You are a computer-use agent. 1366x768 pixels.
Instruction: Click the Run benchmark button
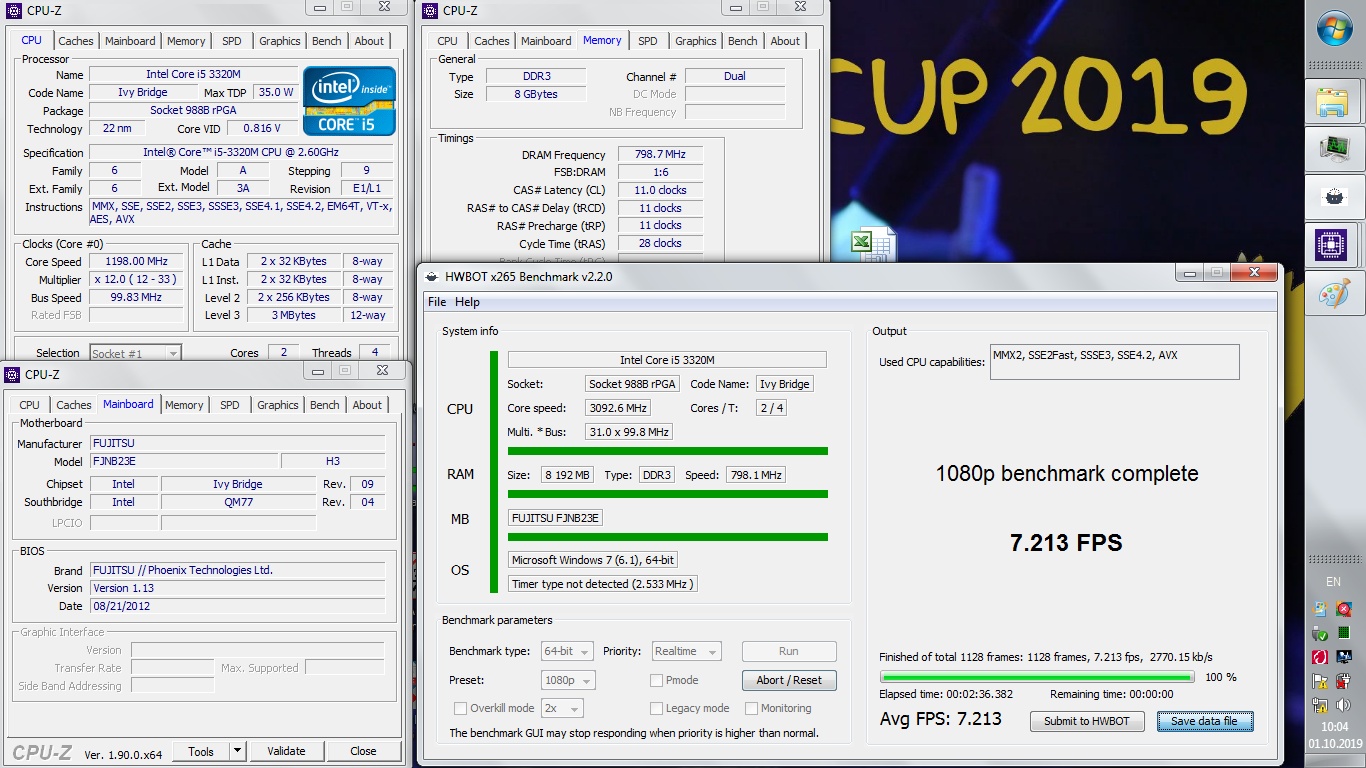pyautogui.click(x=789, y=651)
